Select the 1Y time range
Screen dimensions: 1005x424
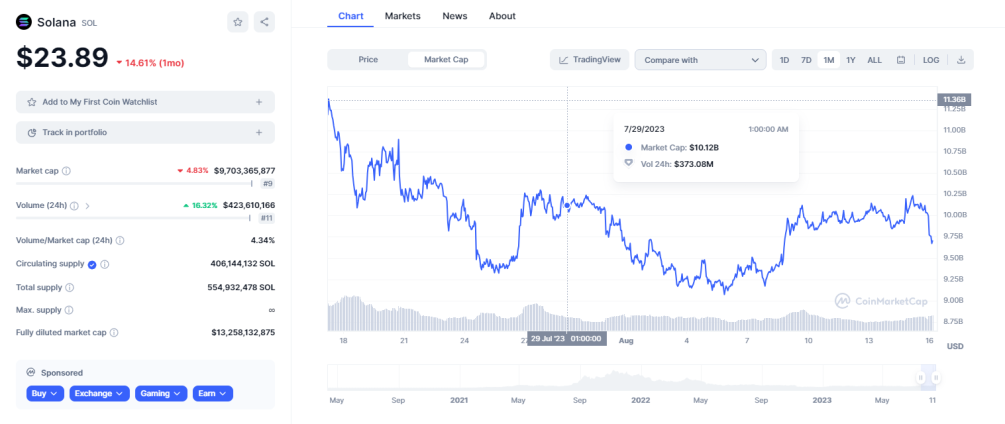pos(851,60)
